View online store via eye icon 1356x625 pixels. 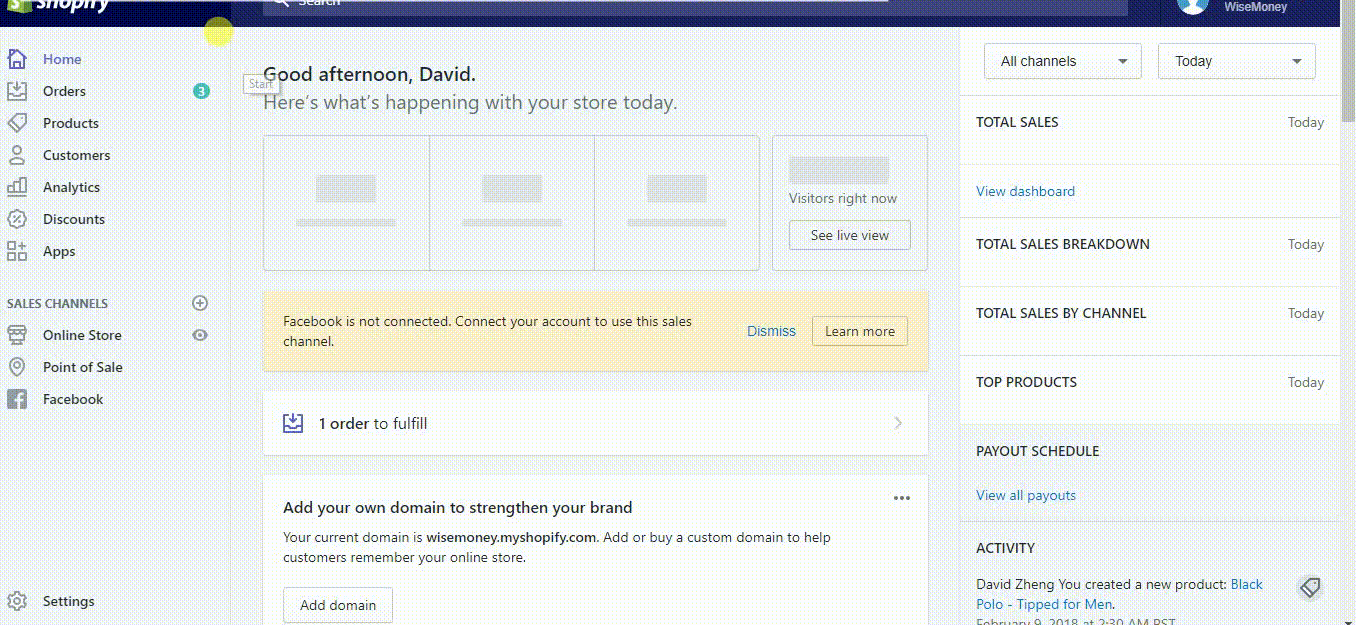[x=200, y=335]
